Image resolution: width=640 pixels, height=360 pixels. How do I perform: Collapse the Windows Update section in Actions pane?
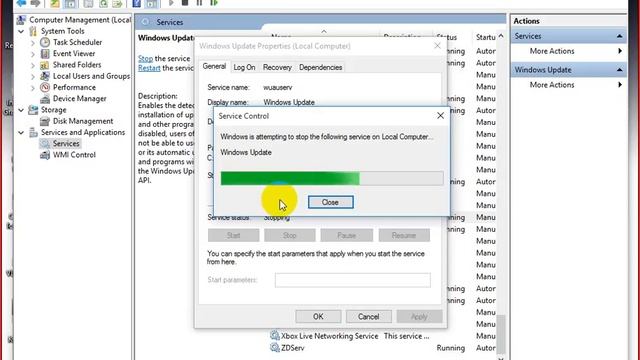(x=619, y=70)
